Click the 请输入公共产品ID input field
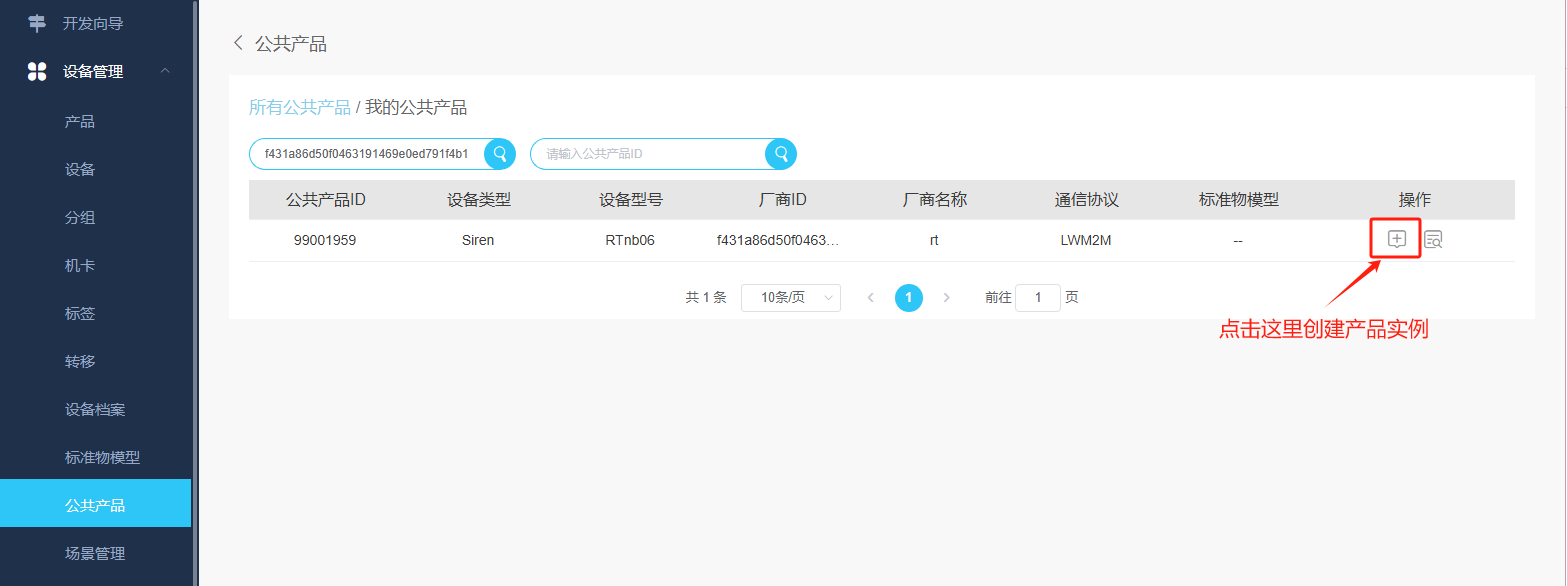 pos(650,154)
